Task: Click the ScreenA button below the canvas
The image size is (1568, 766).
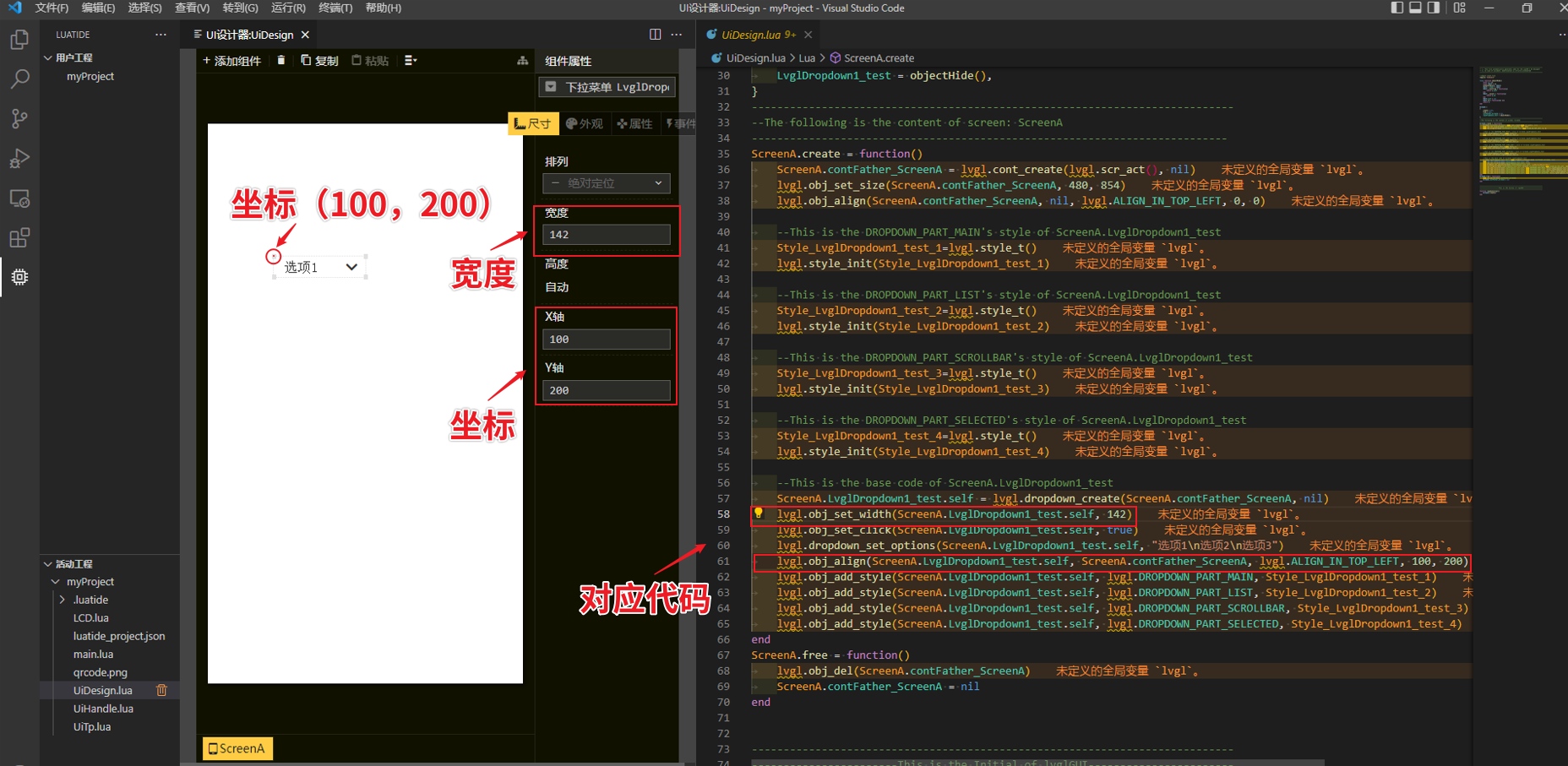Action: (x=237, y=748)
